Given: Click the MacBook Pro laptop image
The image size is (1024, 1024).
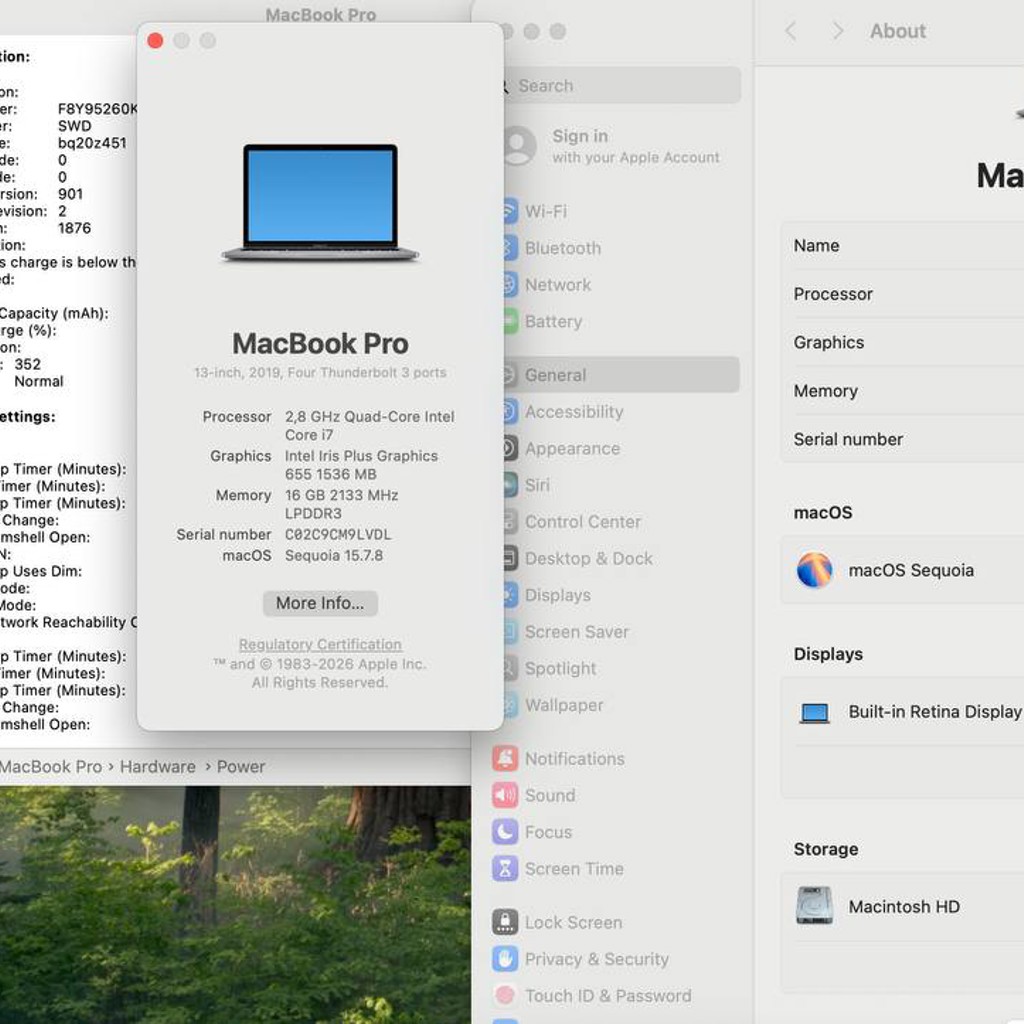Looking at the screenshot, I should pos(320,203).
